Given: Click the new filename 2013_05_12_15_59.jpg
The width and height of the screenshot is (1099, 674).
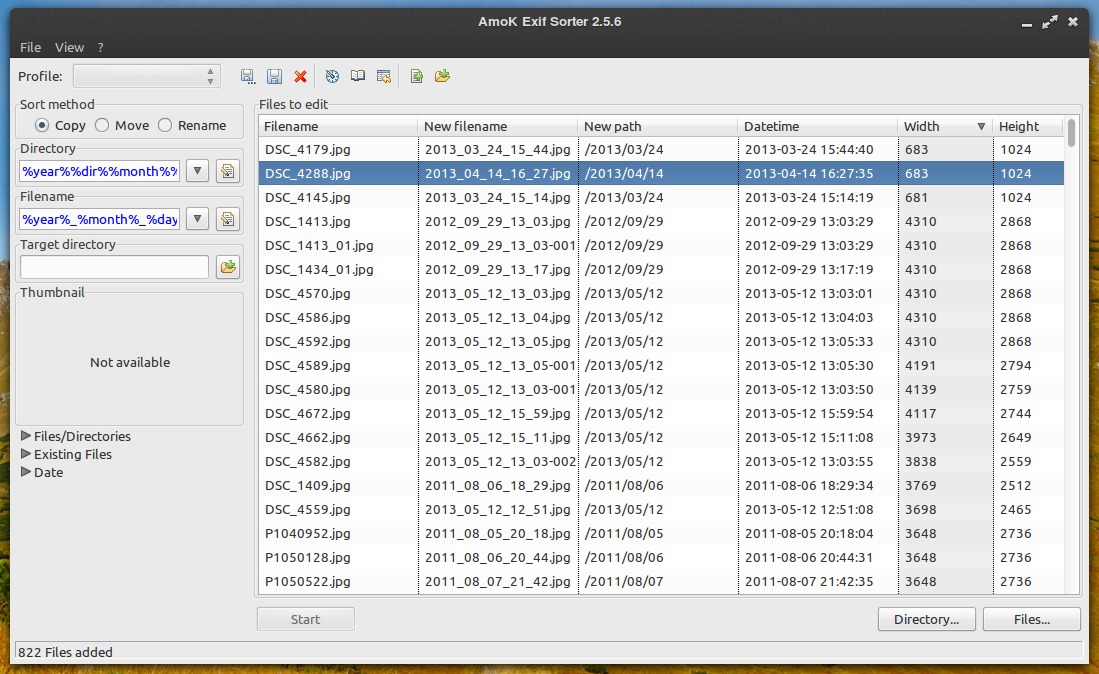Looking at the screenshot, I should pyautogui.click(x=498, y=413).
